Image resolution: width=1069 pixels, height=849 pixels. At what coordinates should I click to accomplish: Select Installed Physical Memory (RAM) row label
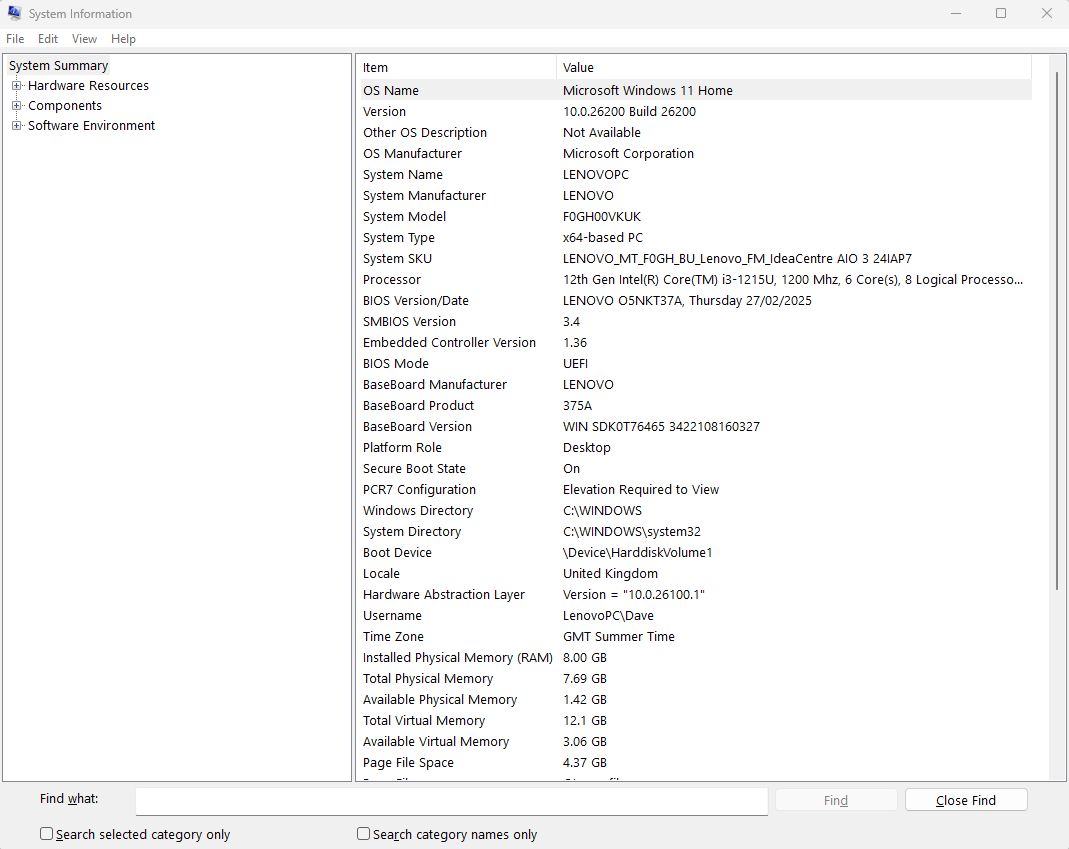click(x=457, y=658)
